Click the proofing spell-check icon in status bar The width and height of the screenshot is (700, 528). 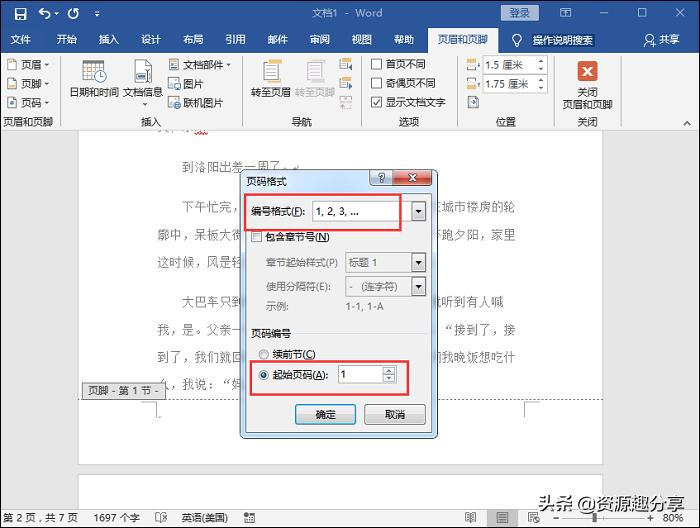pyautogui.click(x=161, y=518)
